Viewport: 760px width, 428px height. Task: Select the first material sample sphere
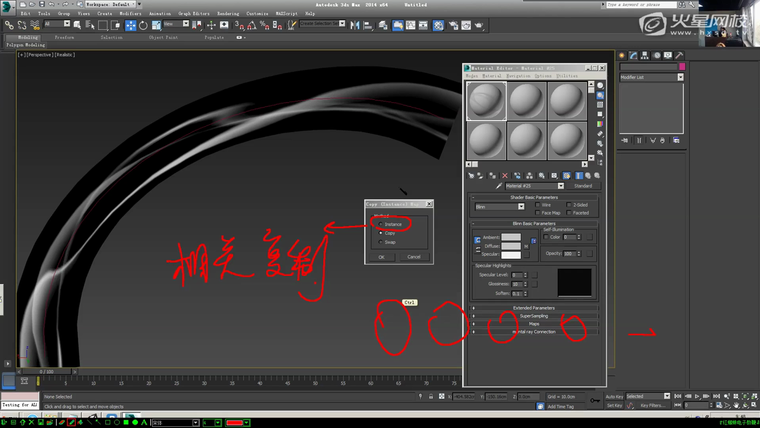tap(486, 100)
